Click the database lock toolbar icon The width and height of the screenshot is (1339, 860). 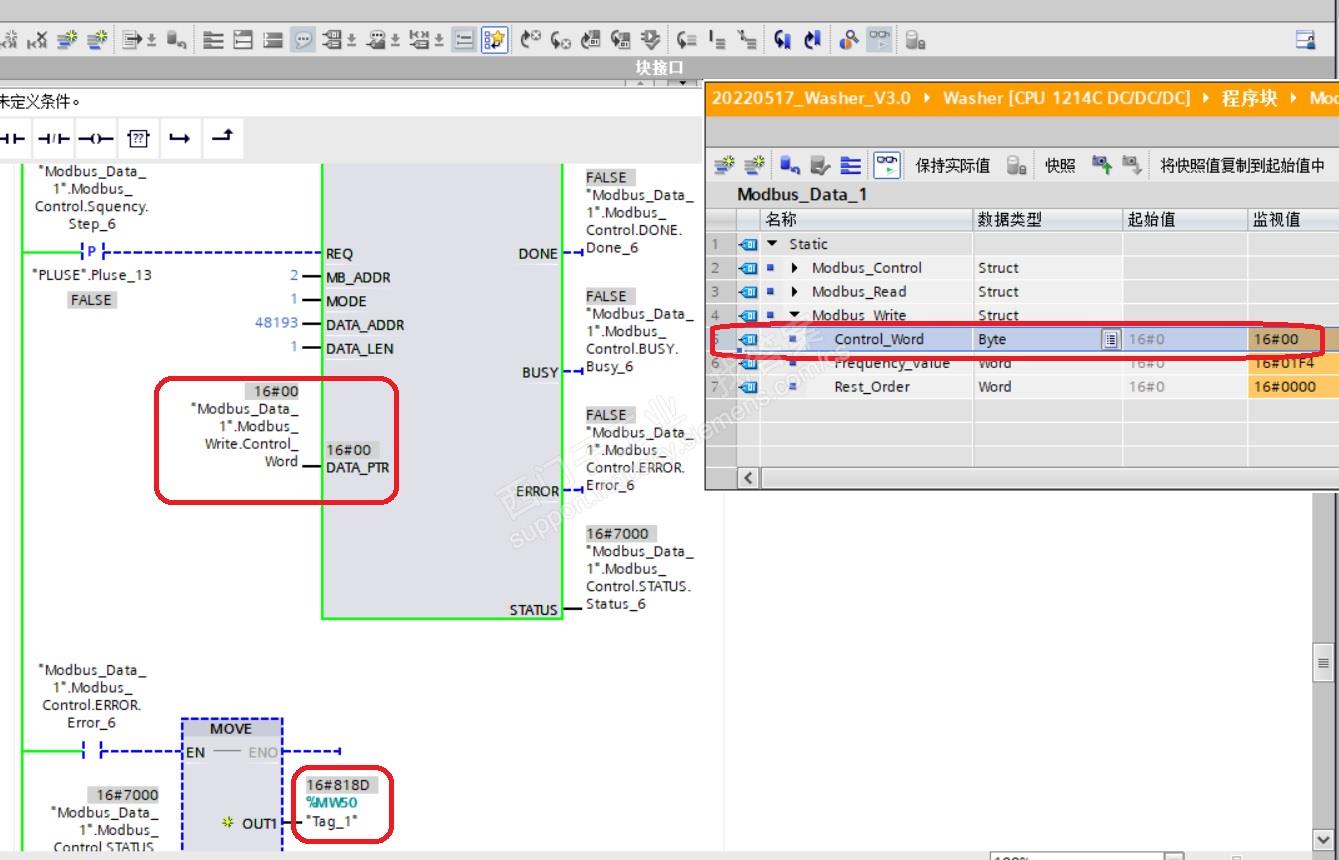click(915, 40)
